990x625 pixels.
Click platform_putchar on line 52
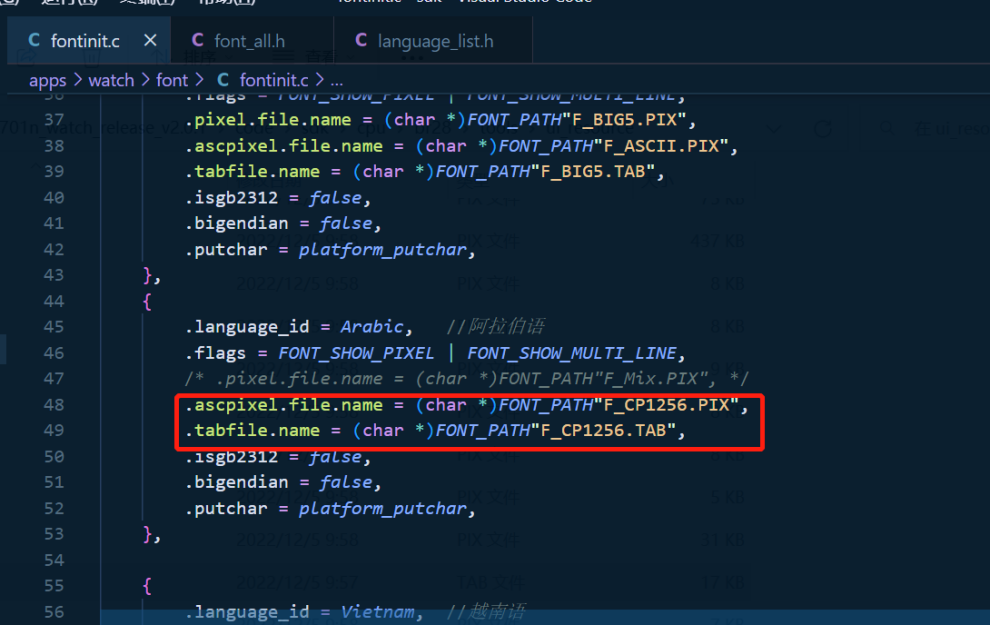click(x=382, y=509)
